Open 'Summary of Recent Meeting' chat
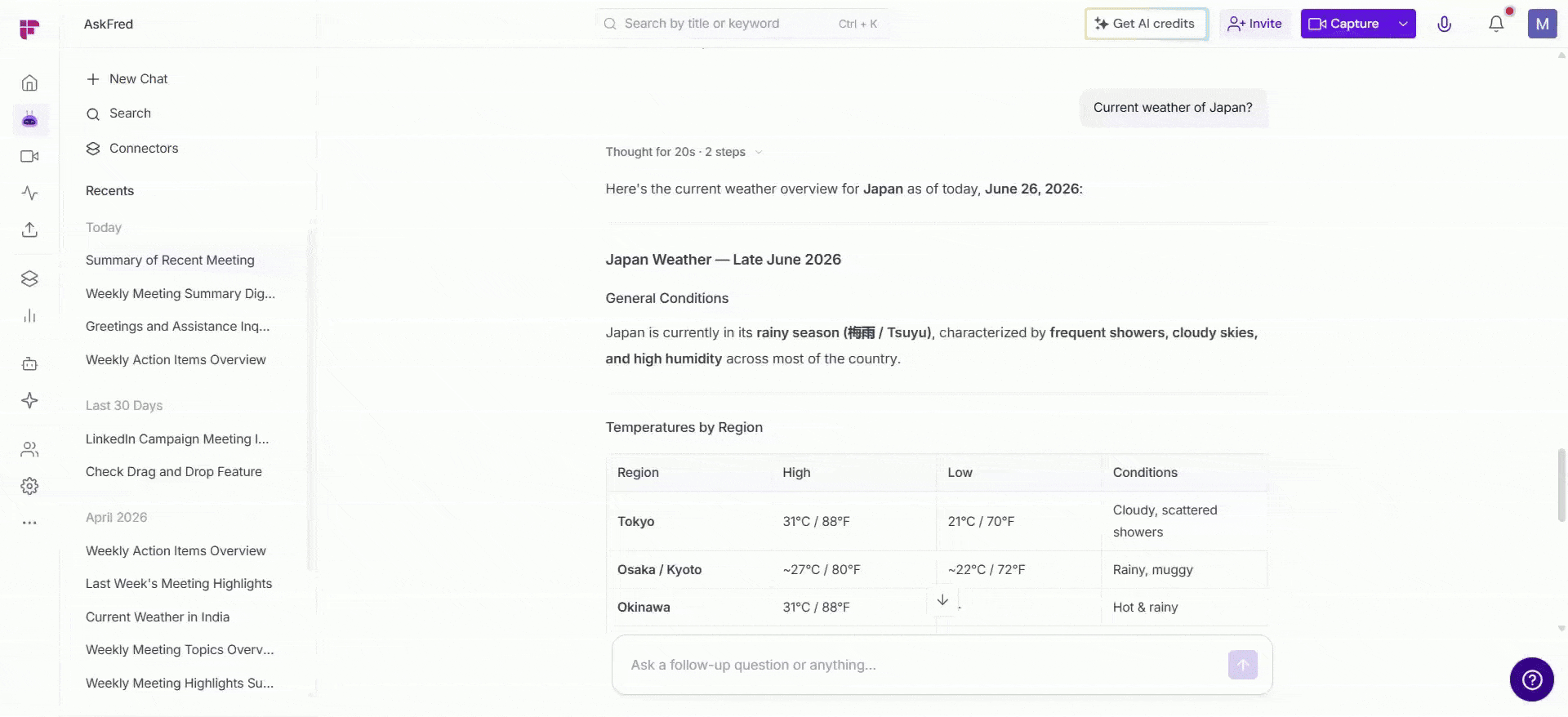 click(170, 260)
